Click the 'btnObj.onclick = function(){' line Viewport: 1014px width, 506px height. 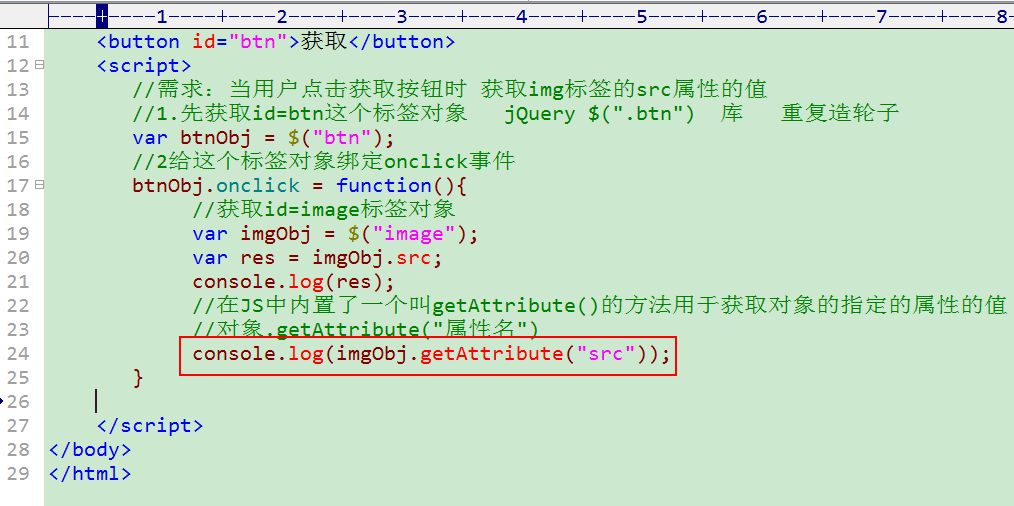pyautogui.click(x=299, y=186)
